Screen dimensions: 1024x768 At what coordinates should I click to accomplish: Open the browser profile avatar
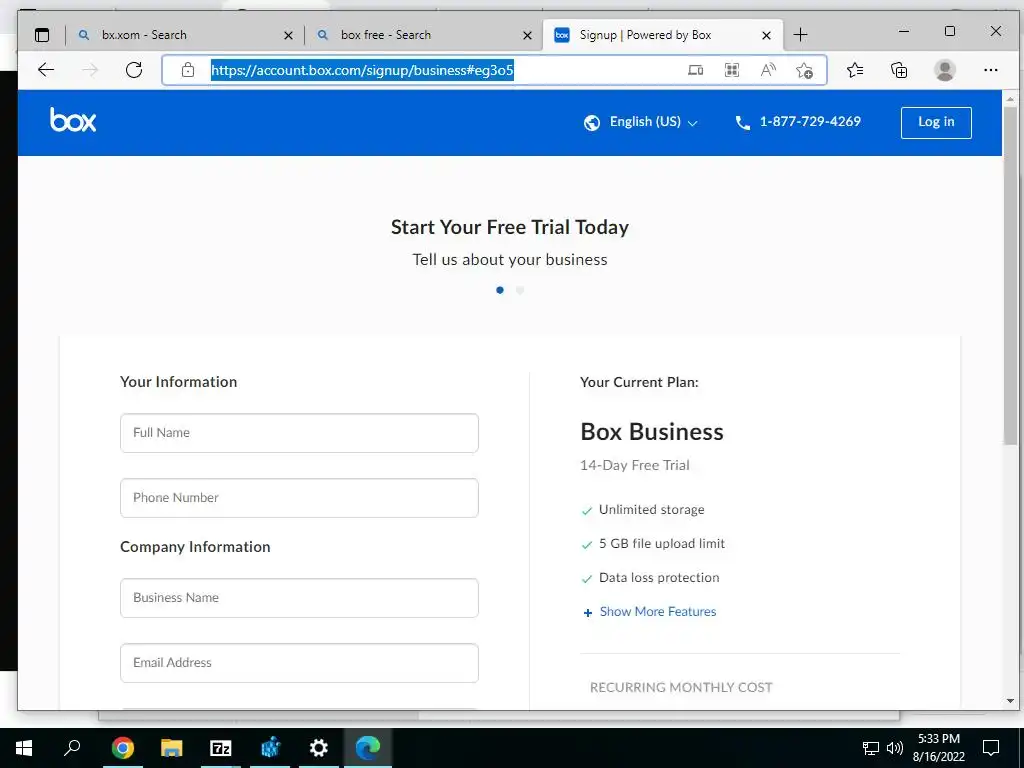pos(944,70)
